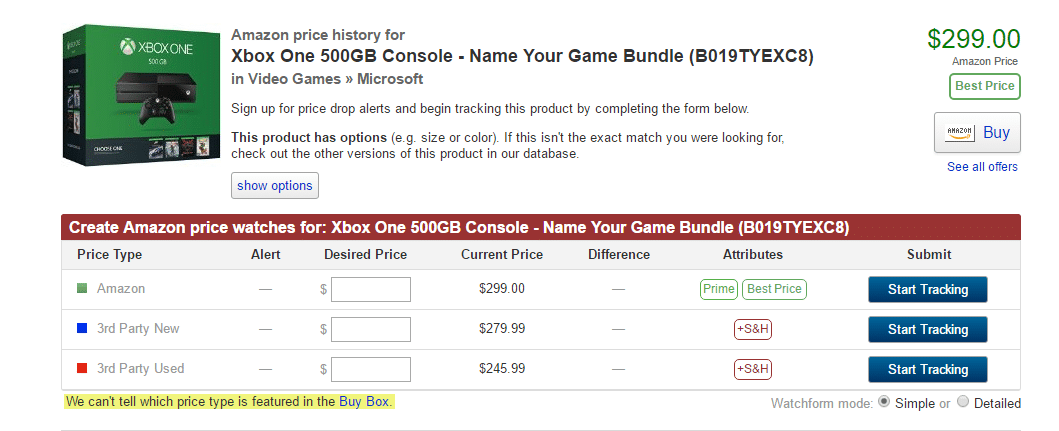Click the Best Price badge in Attributes column

[x=774, y=290]
